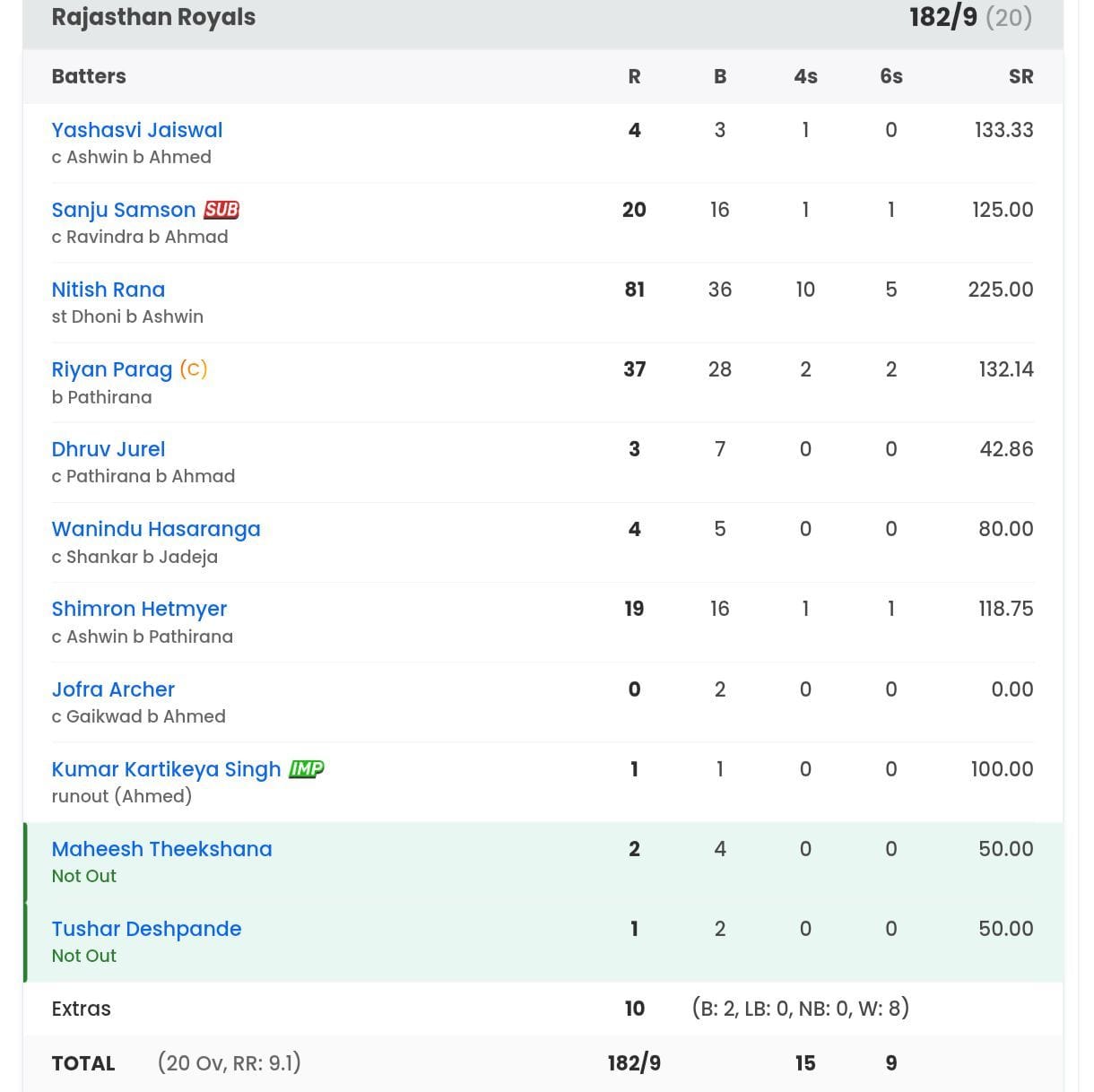Select Dhruv Jurel's name
Image resolution: width=1094 pixels, height=1092 pixels.
[x=108, y=449]
